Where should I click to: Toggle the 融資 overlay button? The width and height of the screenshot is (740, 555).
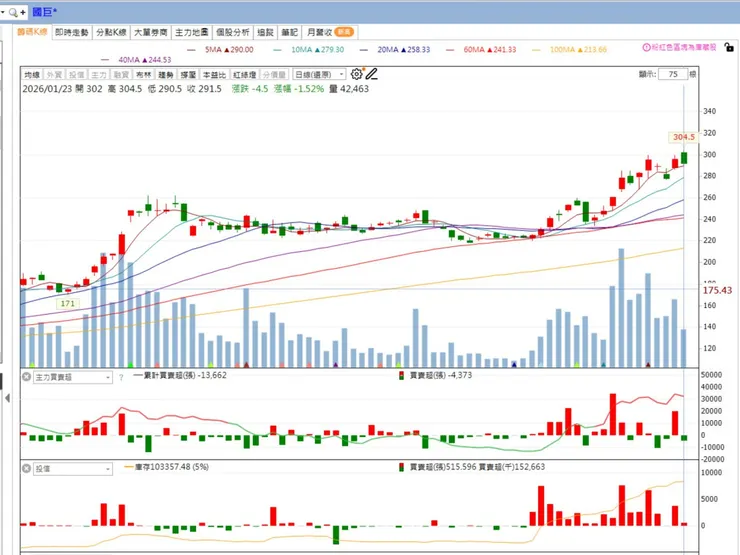click(x=121, y=75)
